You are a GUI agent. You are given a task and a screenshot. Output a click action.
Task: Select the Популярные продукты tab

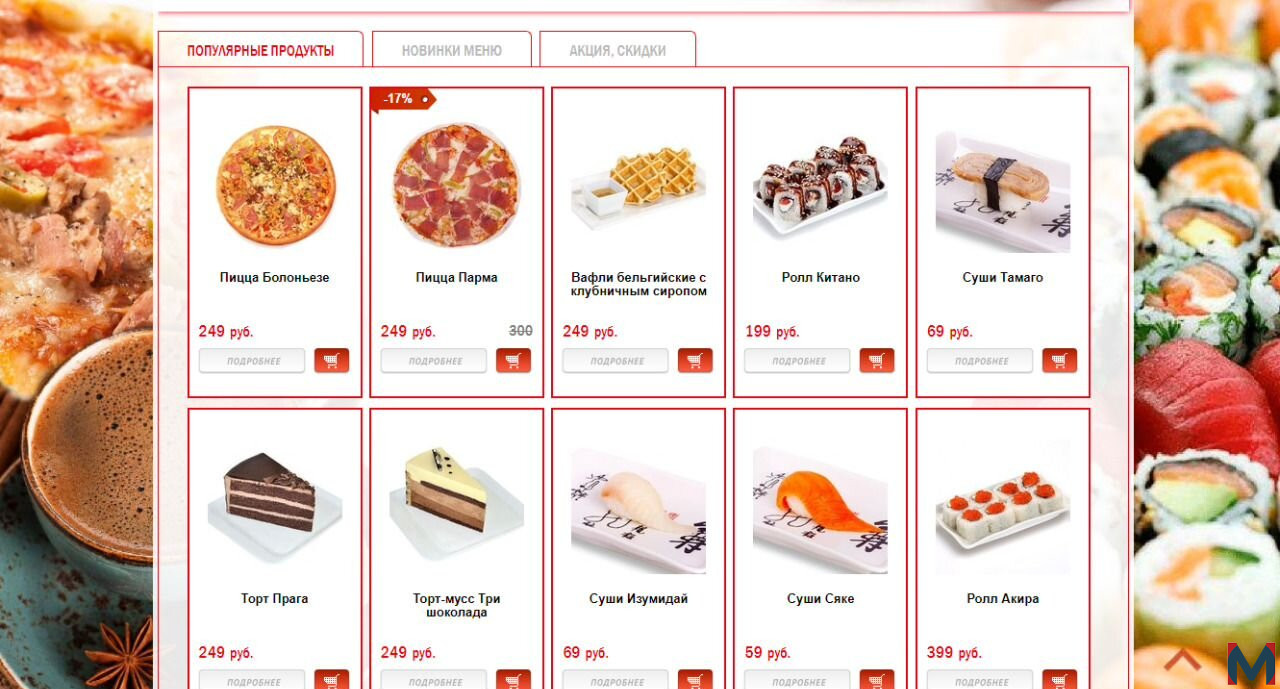click(260, 50)
